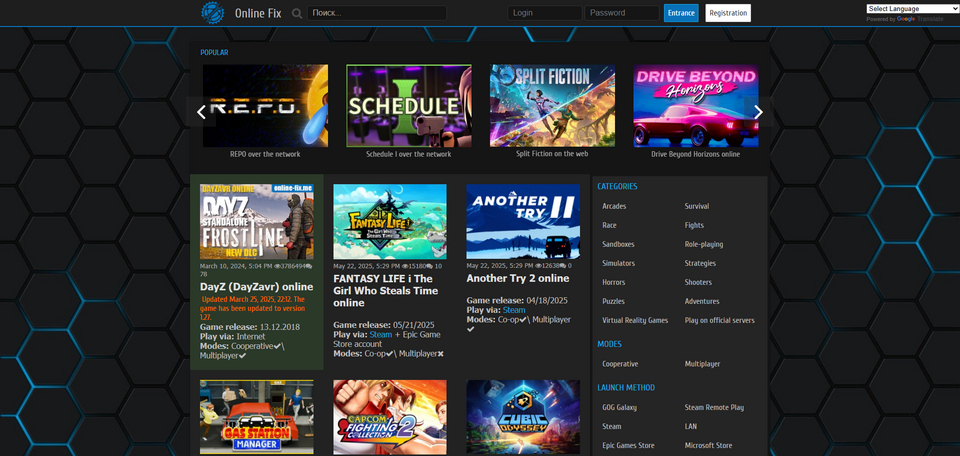
Task: Choose Epic Games Store launch method
Action: pyautogui.click(x=628, y=445)
